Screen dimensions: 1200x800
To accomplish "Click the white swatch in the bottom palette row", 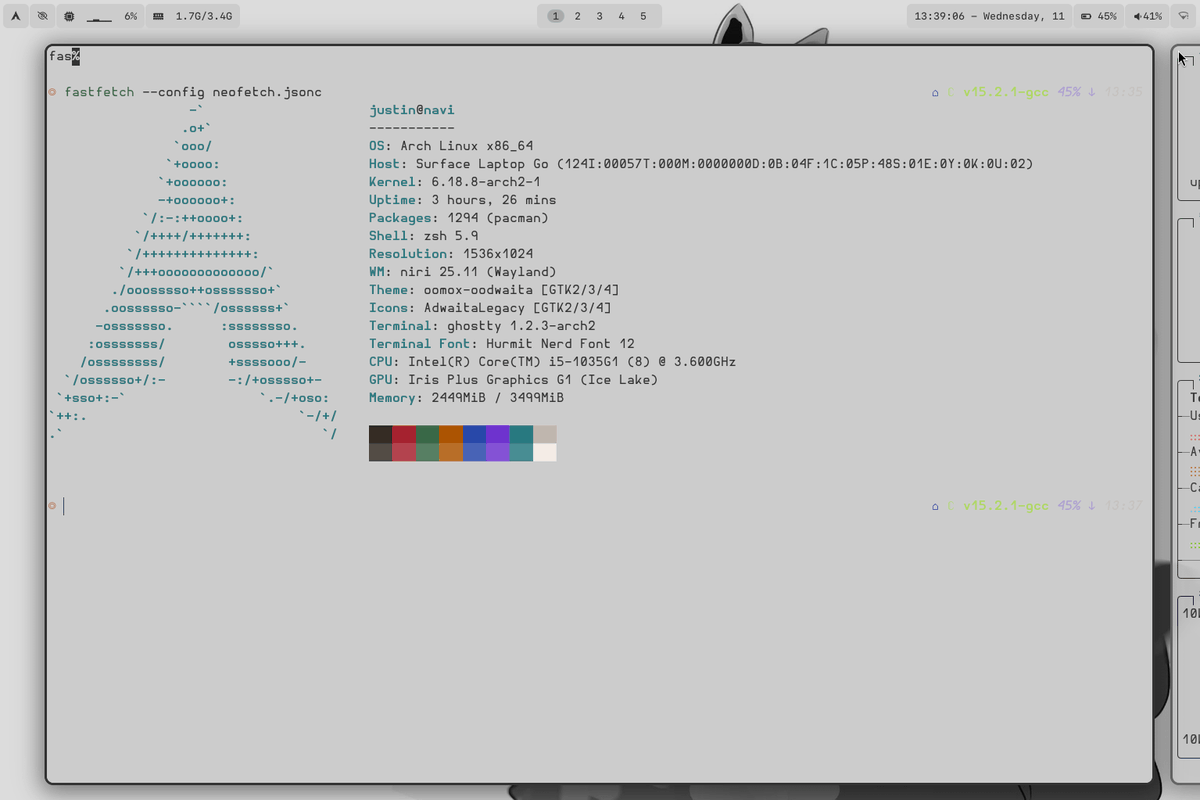I will coord(545,452).
